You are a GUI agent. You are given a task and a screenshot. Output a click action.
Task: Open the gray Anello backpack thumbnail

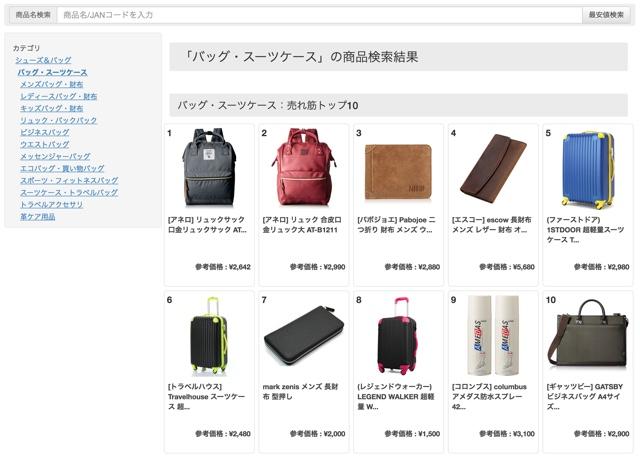click(x=209, y=167)
